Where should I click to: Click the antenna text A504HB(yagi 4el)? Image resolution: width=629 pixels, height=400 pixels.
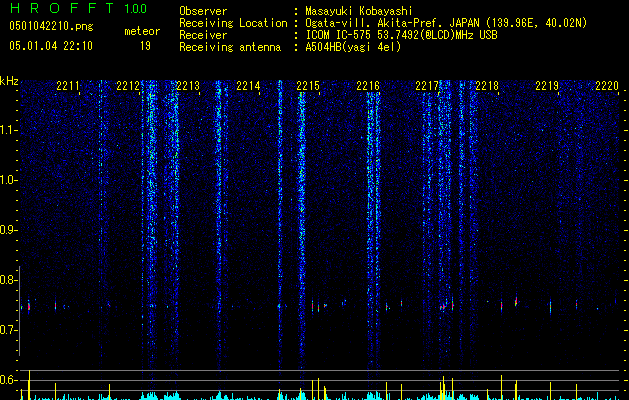(353, 47)
